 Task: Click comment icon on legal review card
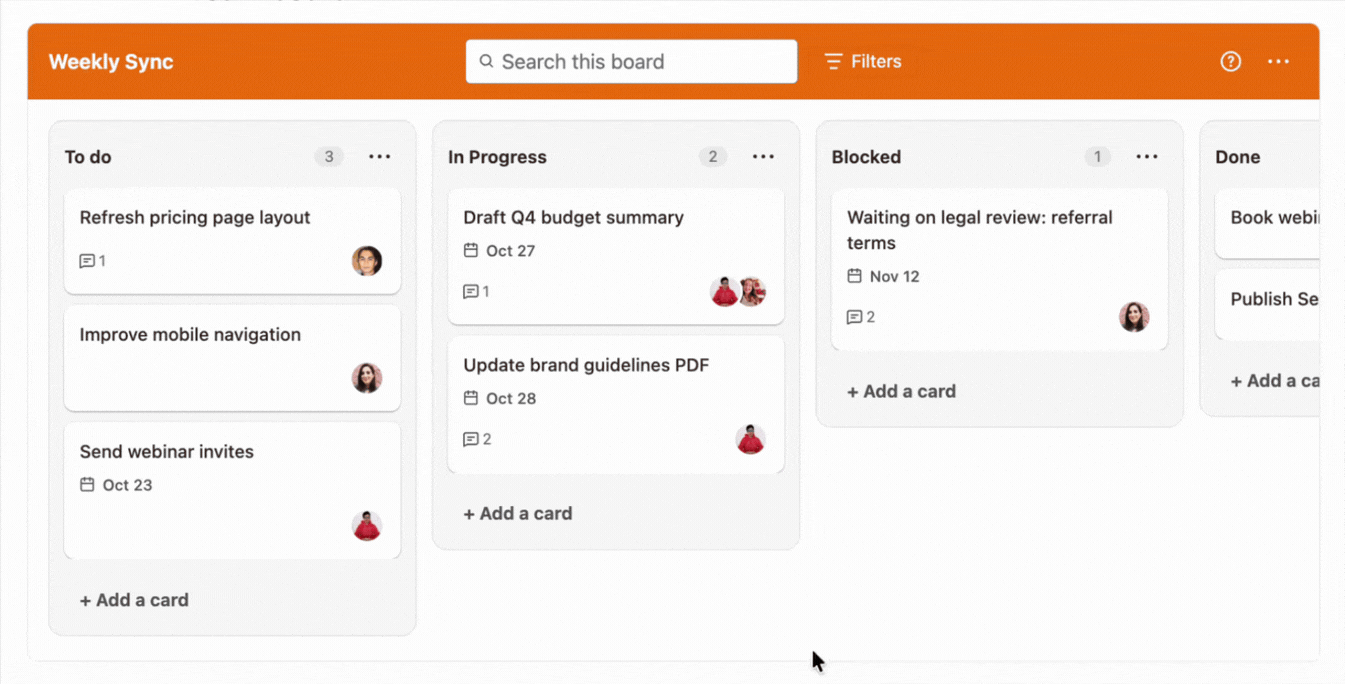(854, 317)
